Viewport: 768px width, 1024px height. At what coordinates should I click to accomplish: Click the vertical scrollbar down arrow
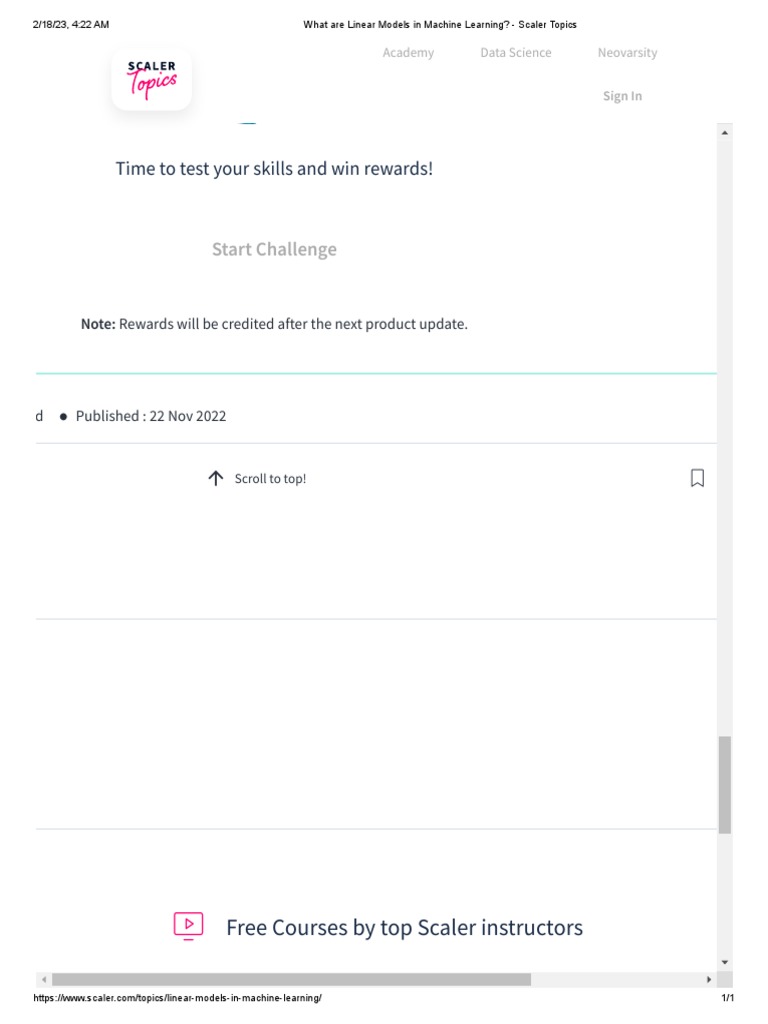(725, 962)
